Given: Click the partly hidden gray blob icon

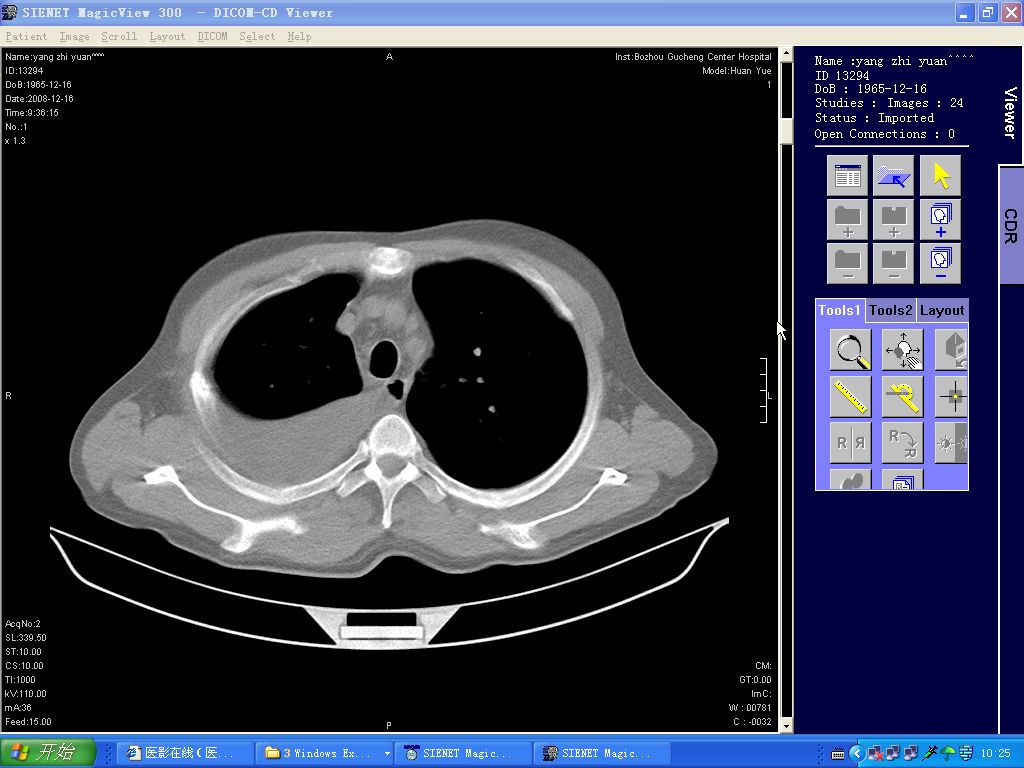Looking at the screenshot, I should 850,479.
